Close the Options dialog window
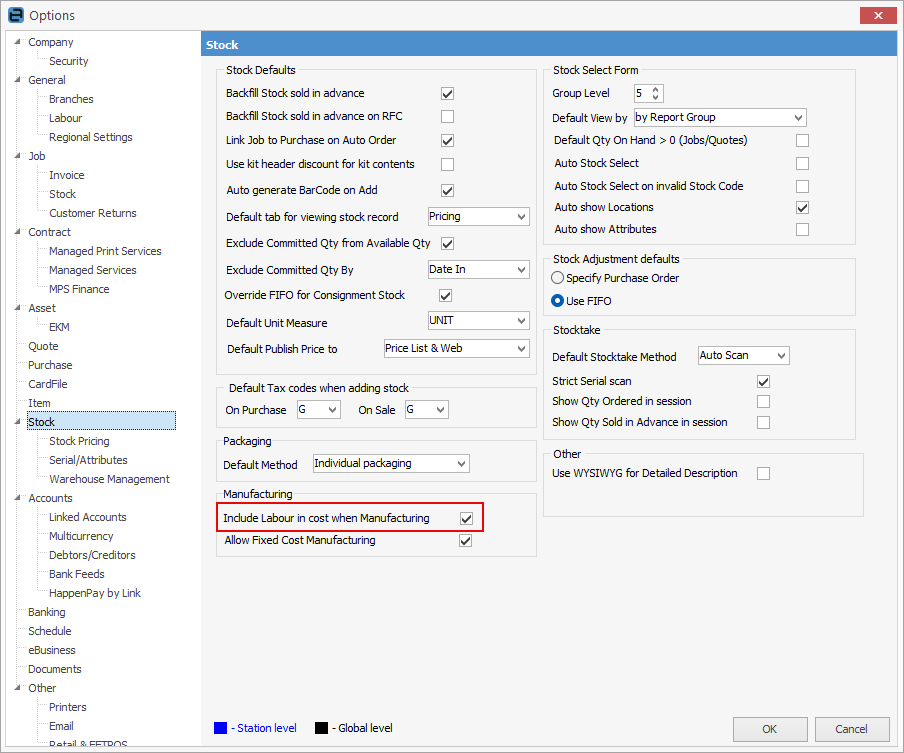Image resolution: width=904 pixels, height=753 pixels. 878,15
